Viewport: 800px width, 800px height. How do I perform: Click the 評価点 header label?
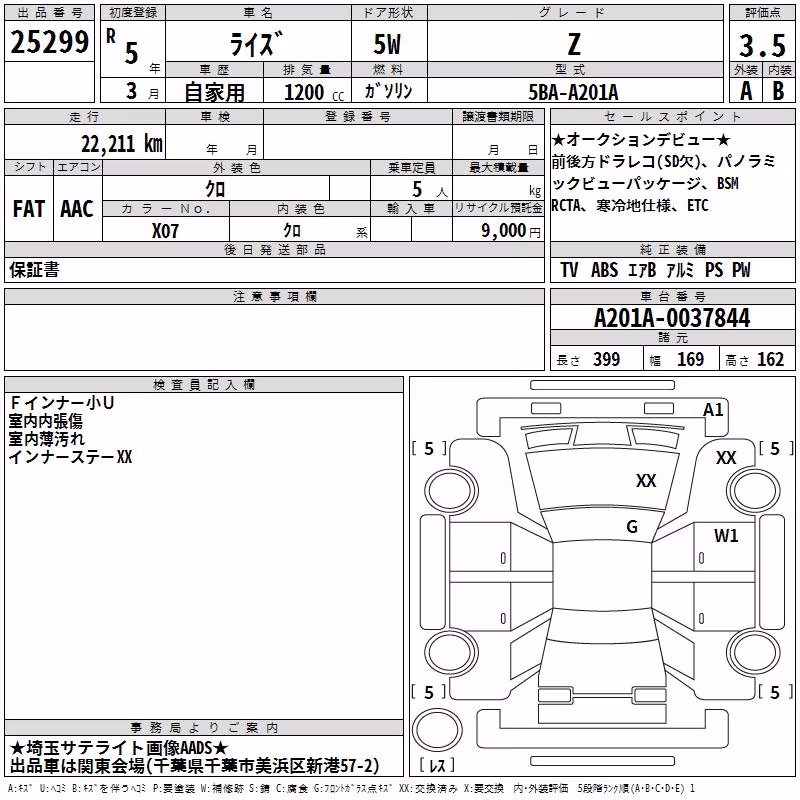pyautogui.click(x=762, y=12)
